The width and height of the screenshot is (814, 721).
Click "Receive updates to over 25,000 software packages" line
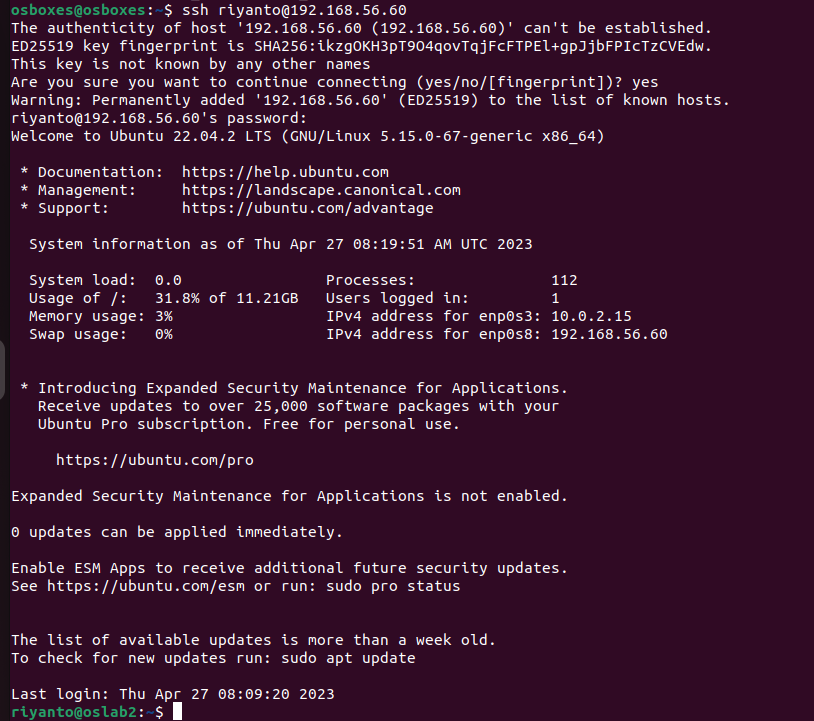tap(299, 406)
